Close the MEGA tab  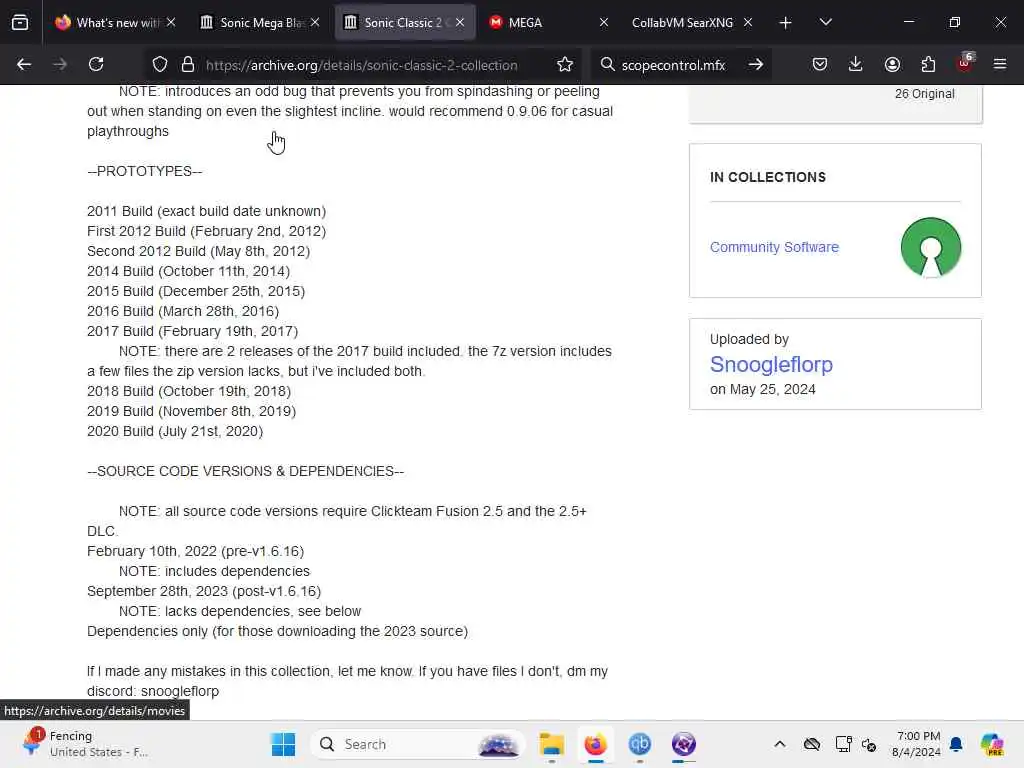click(x=604, y=22)
